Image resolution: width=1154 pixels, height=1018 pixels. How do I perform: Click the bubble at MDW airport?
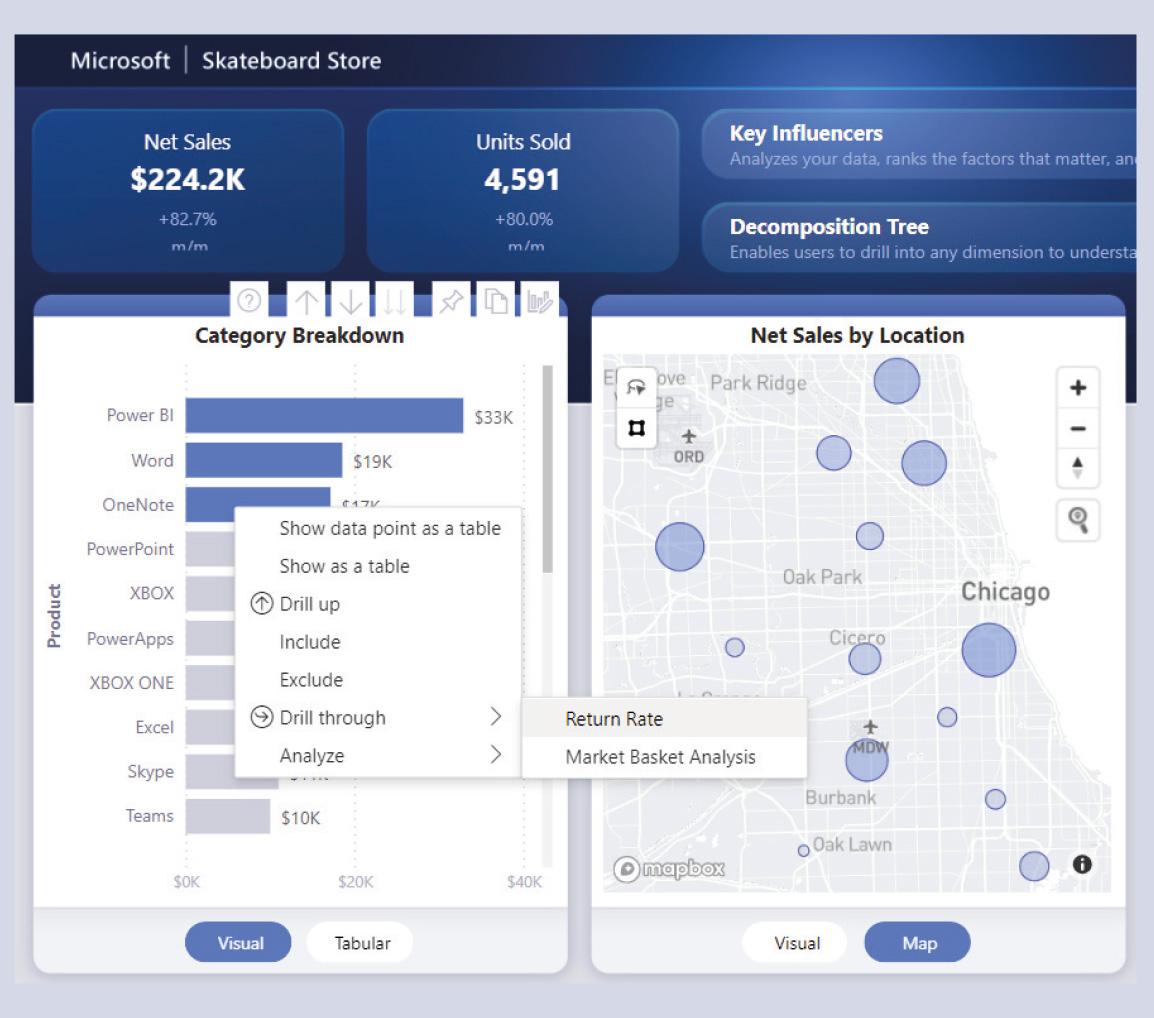(x=867, y=760)
